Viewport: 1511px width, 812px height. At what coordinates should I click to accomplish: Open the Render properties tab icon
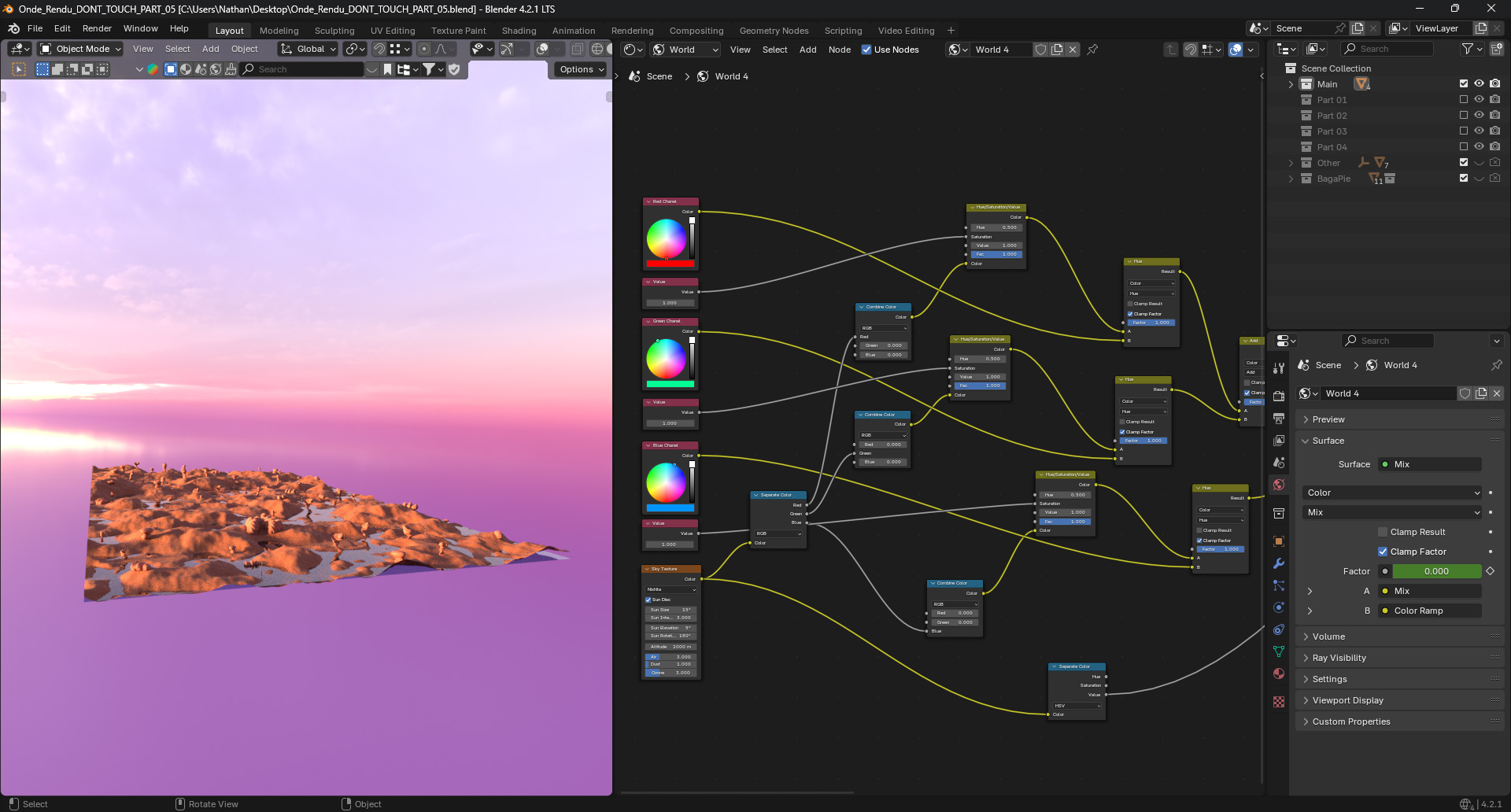[x=1279, y=397]
